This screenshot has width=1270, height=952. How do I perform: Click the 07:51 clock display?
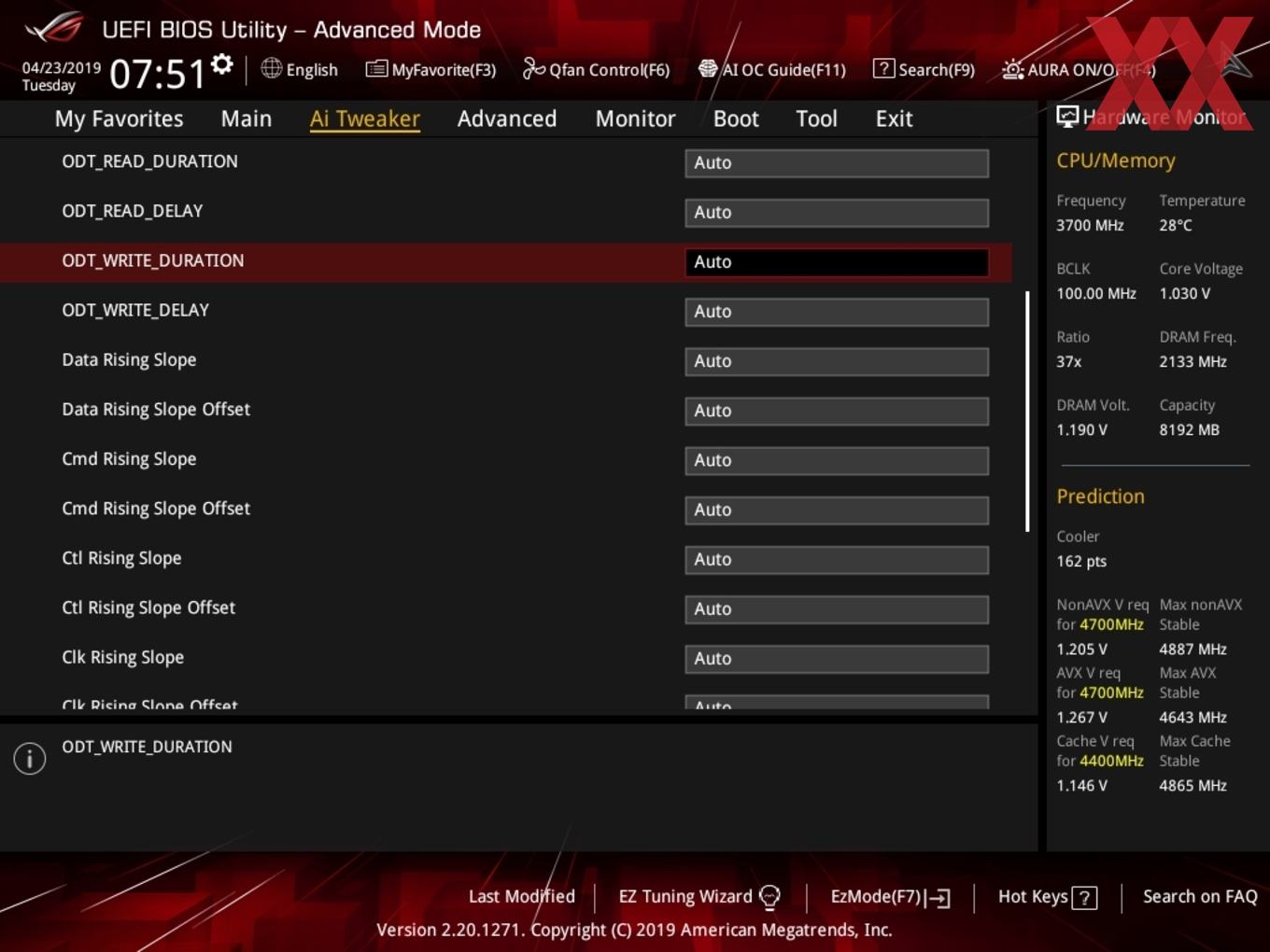(x=157, y=73)
